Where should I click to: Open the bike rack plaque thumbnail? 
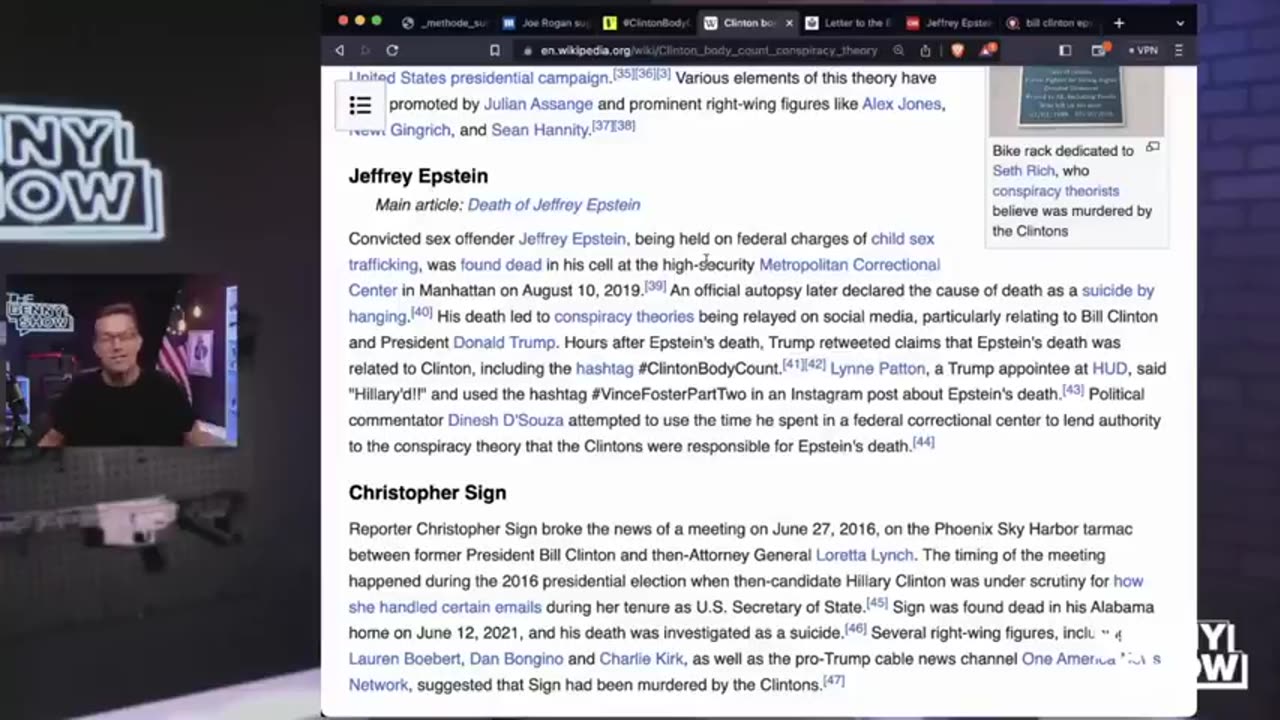click(x=1076, y=99)
